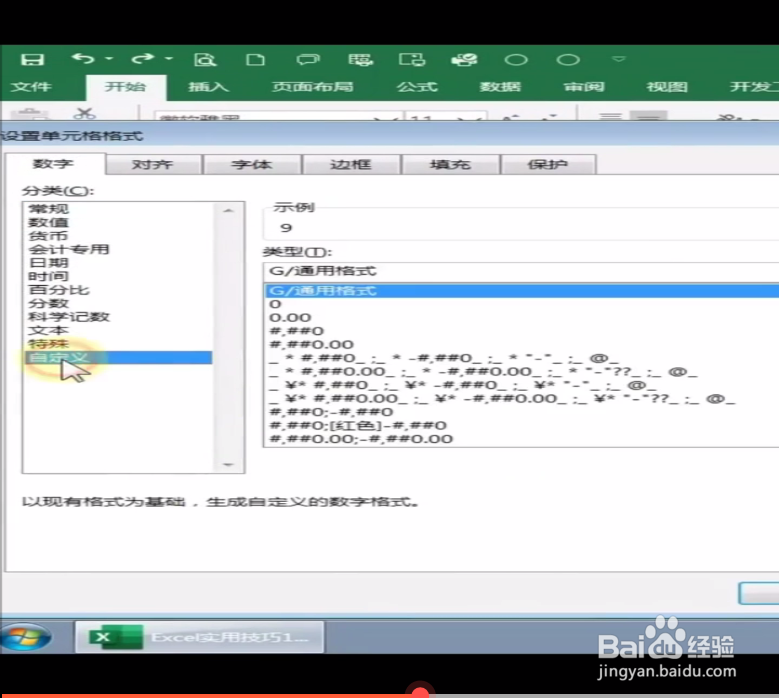Screen dimensions: 779x698
Task: Select format code #,##0 in type list
Action: [297, 331]
